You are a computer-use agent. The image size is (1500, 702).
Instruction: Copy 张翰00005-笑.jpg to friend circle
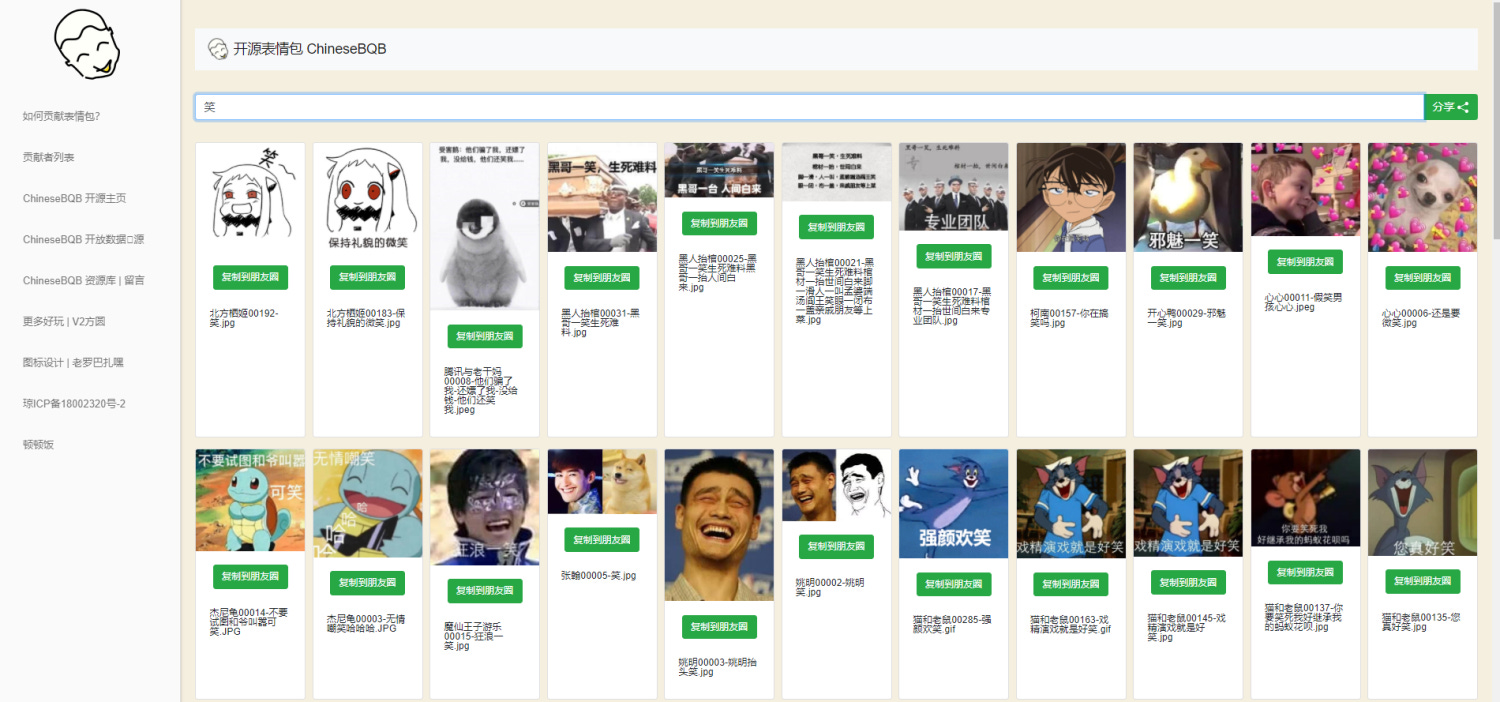coord(602,540)
